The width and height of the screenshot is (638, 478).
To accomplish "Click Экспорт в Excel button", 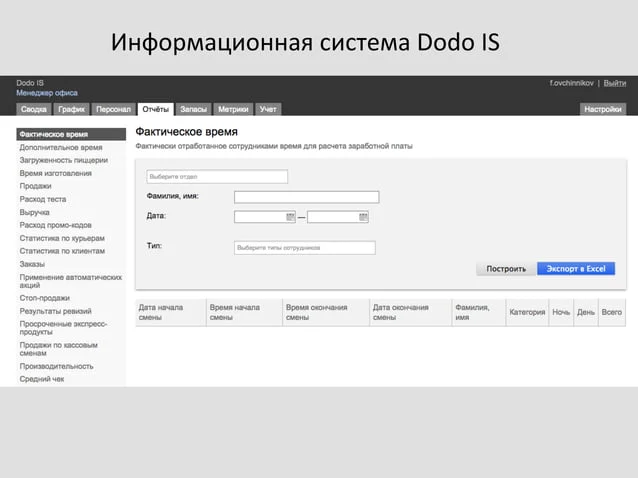I will tap(576, 268).
